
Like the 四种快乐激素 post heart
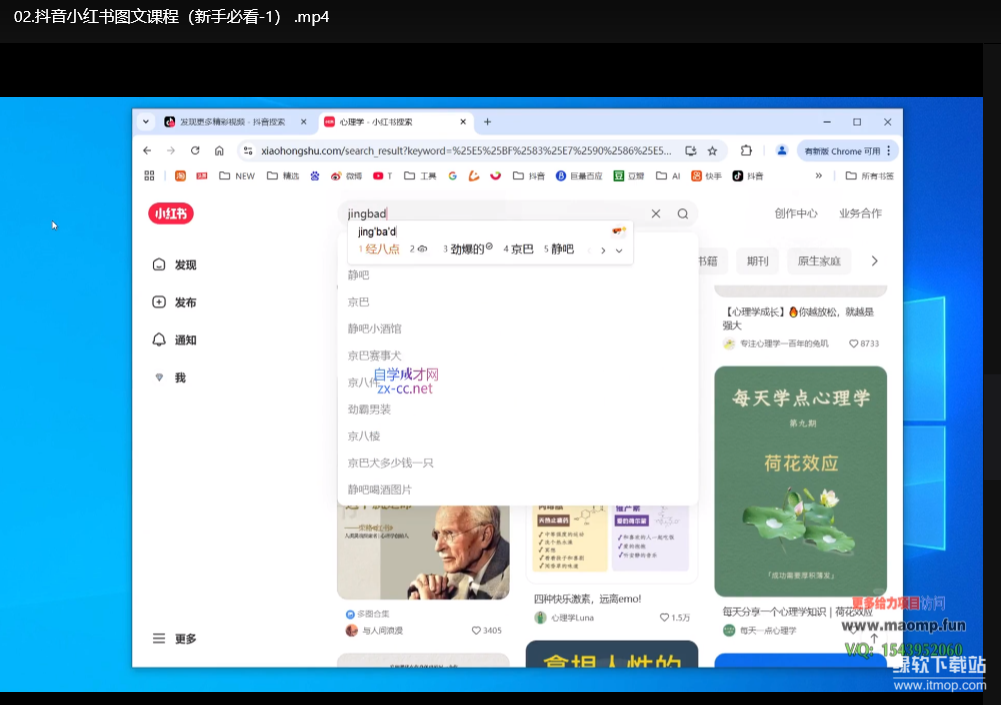664,618
